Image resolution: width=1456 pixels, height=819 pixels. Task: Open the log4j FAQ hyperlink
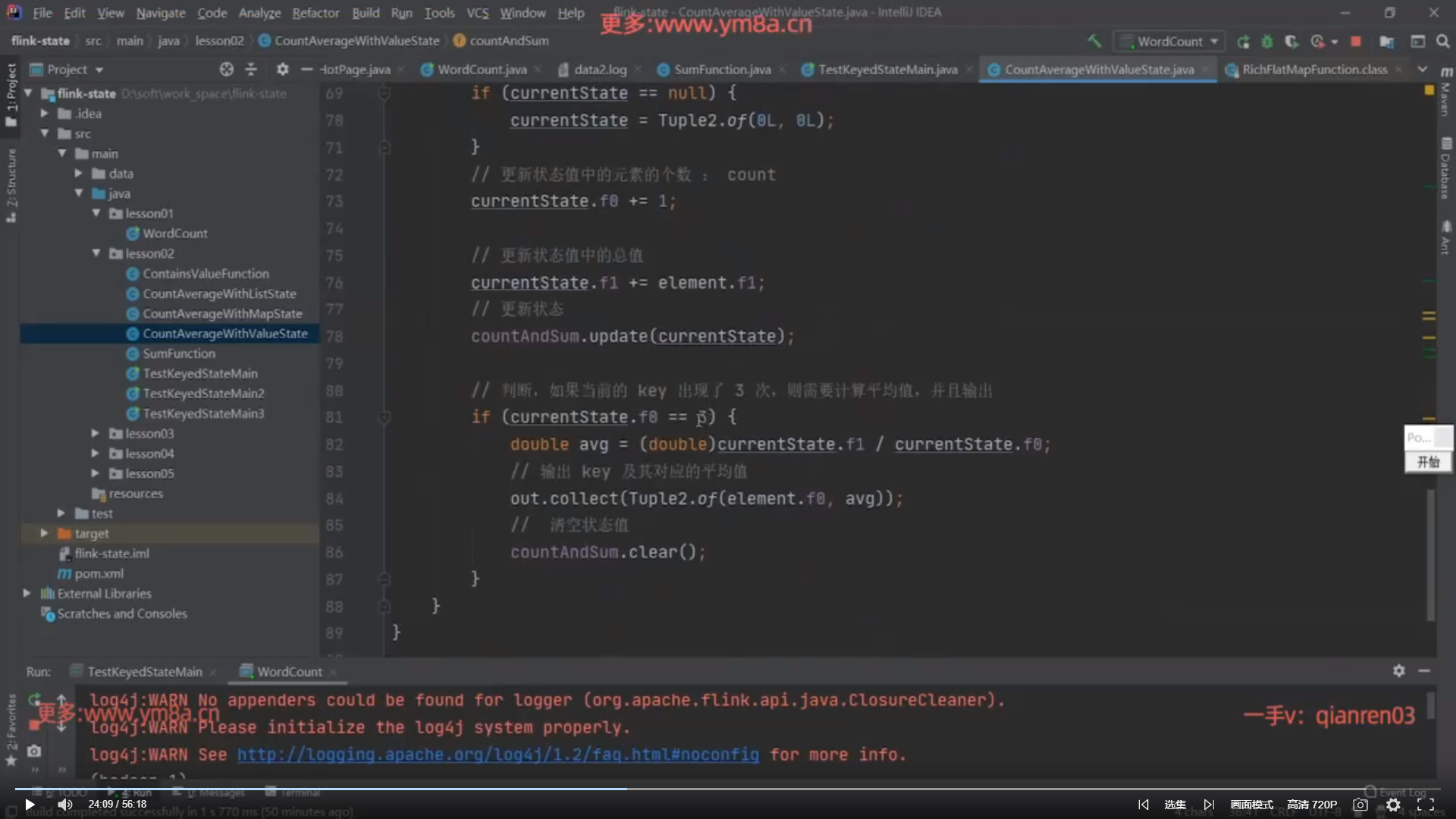point(497,755)
